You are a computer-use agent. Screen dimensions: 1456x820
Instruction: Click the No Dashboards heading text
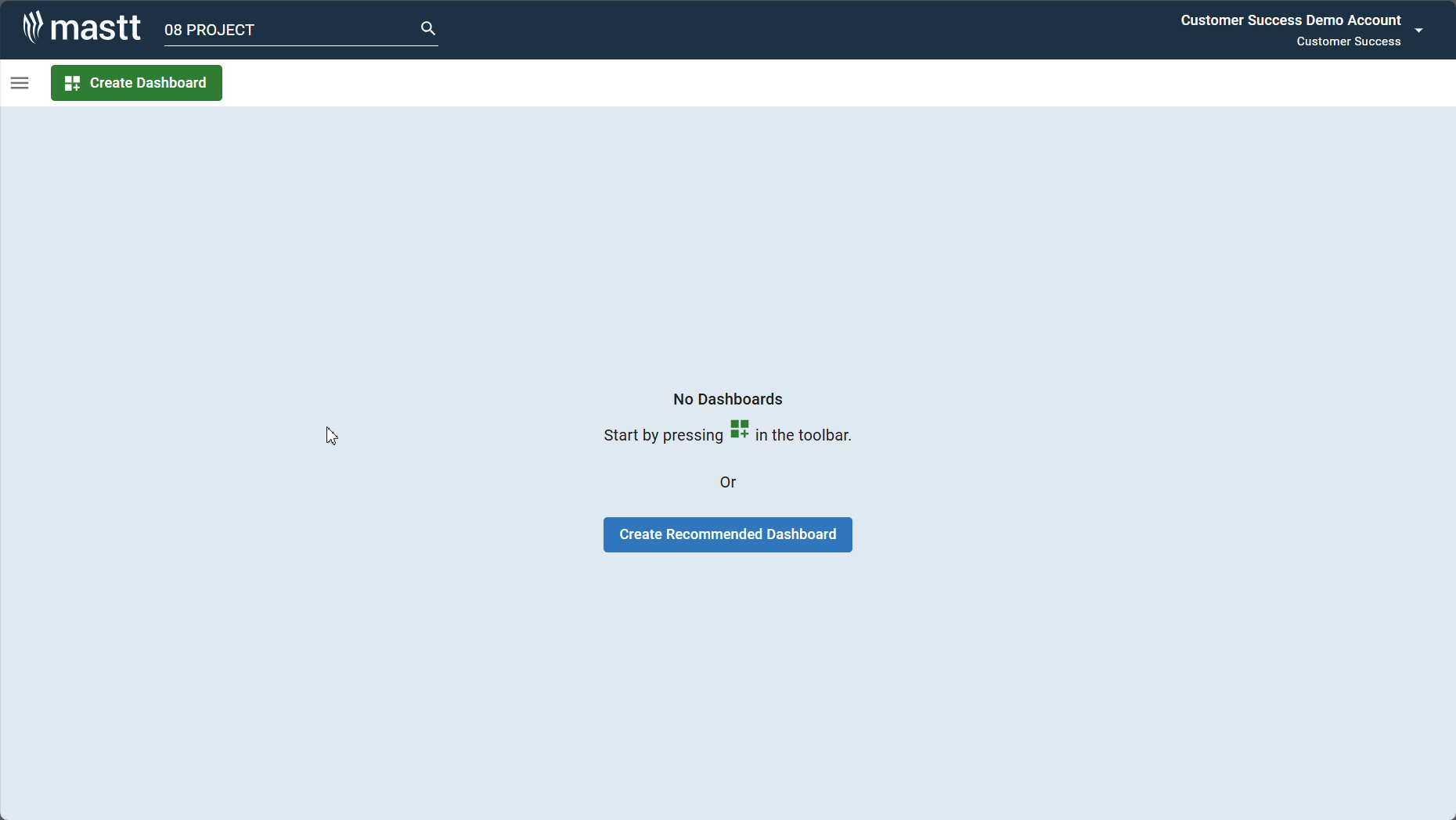pyautogui.click(x=726, y=399)
